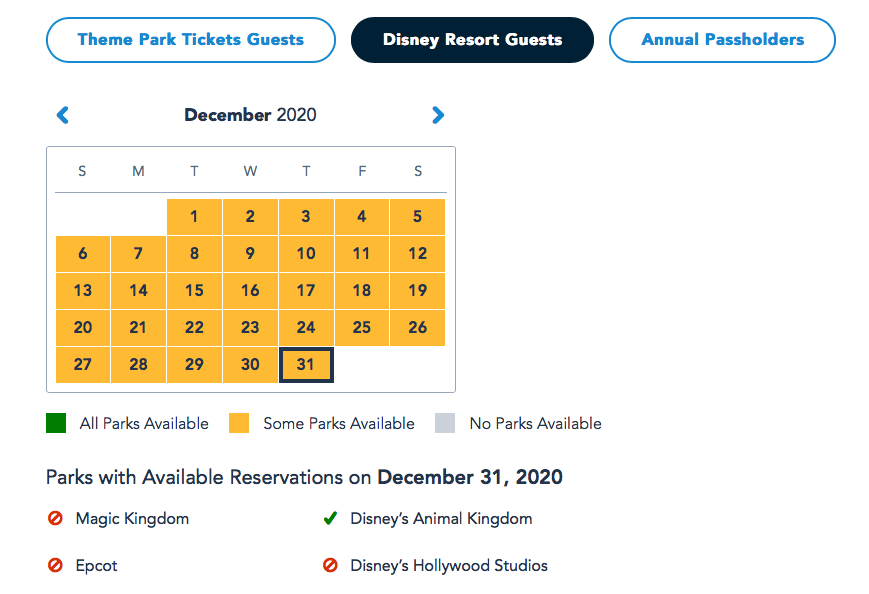Image resolution: width=869 pixels, height=594 pixels.
Task: Click the gray No Parks Available swatch
Action: [445, 423]
